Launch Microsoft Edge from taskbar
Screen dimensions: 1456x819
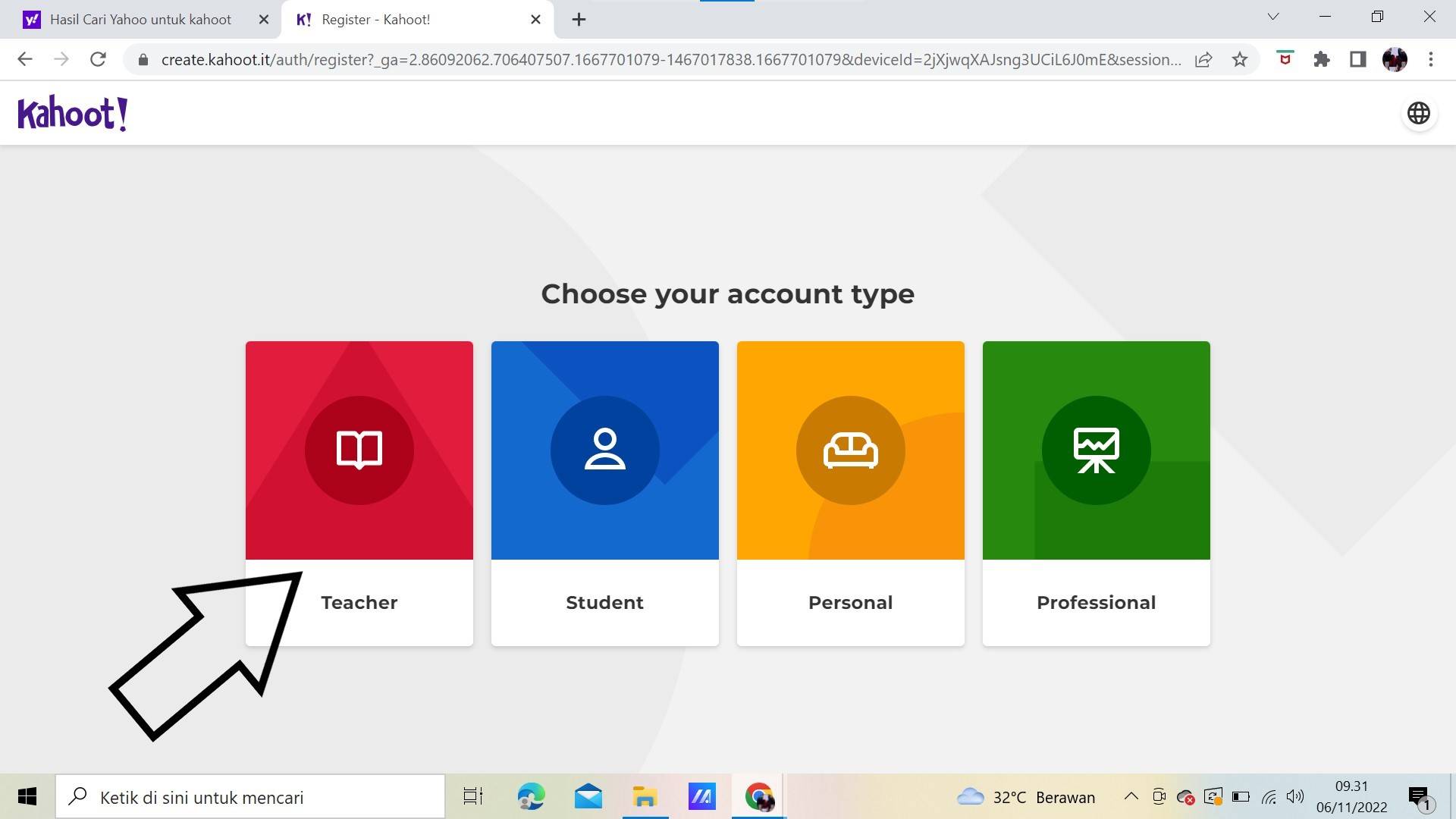coord(532,797)
